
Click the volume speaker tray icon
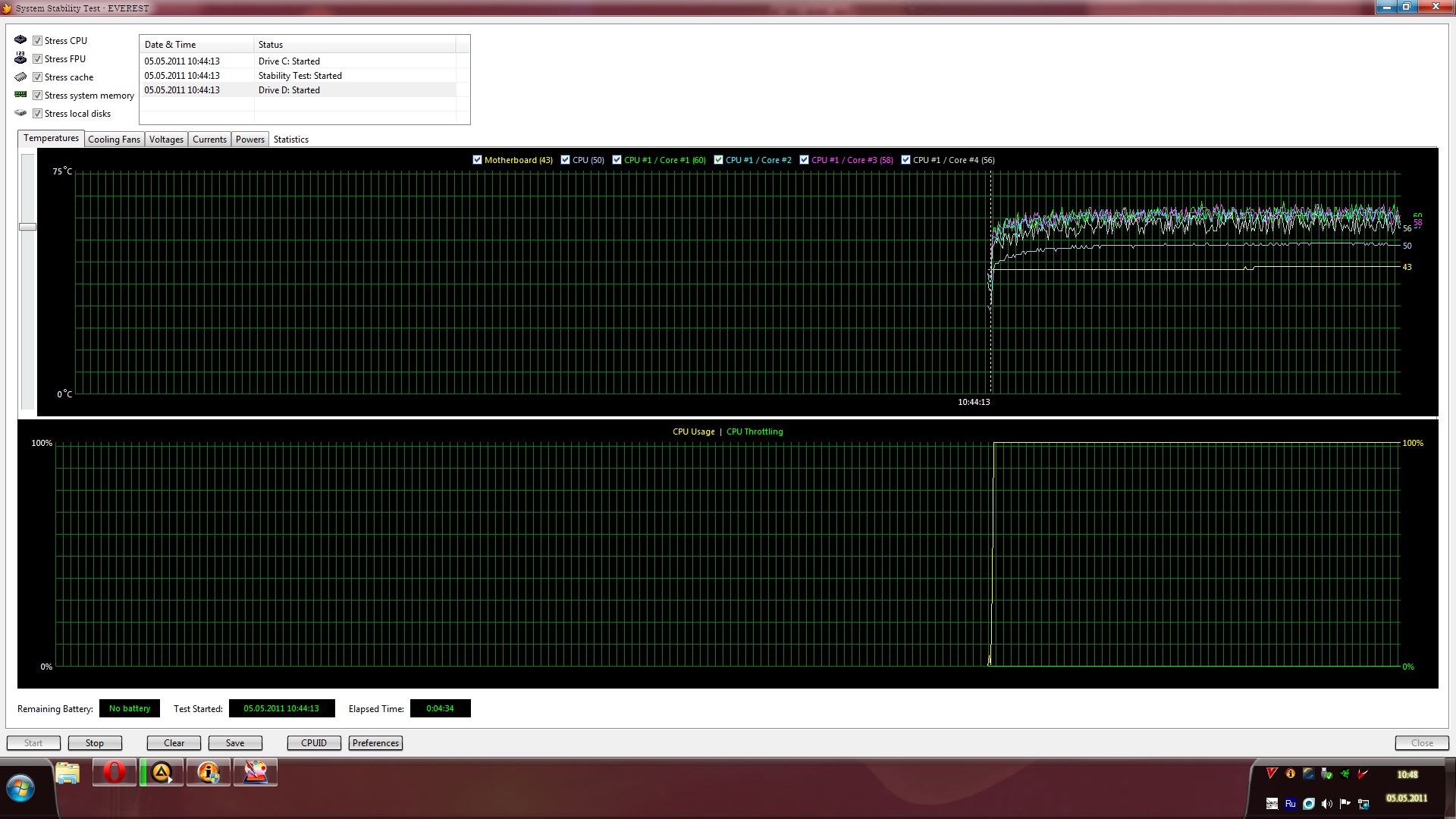click(1327, 804)
